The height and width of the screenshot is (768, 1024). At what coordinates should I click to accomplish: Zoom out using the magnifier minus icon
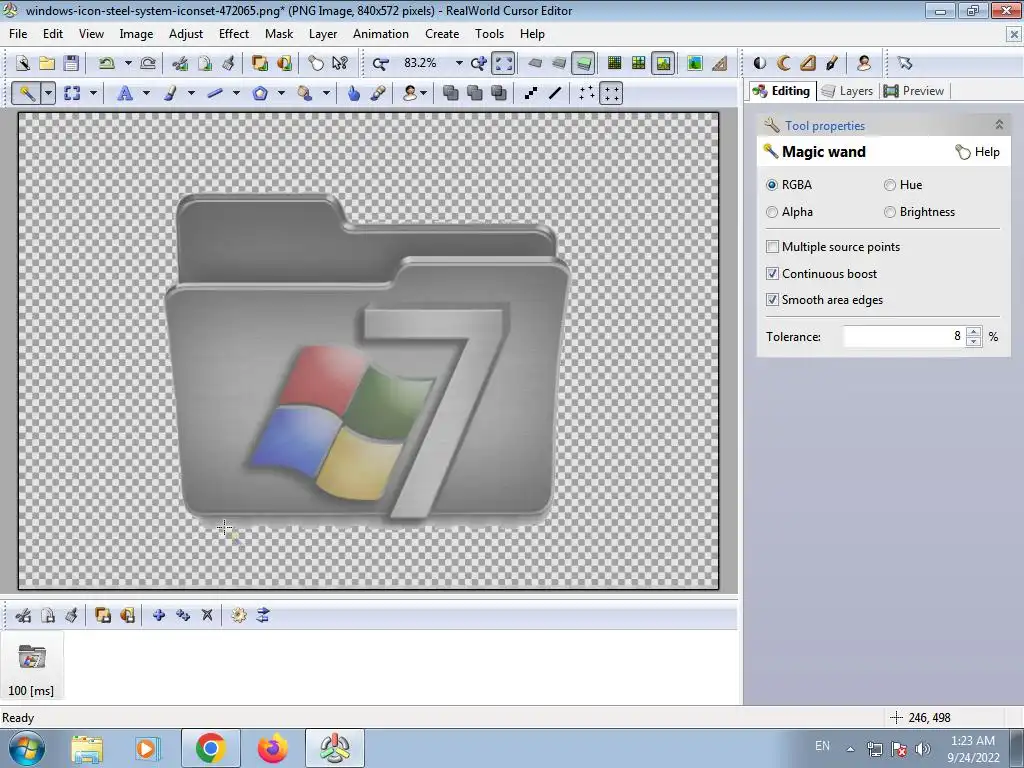[x=380, y=63]
